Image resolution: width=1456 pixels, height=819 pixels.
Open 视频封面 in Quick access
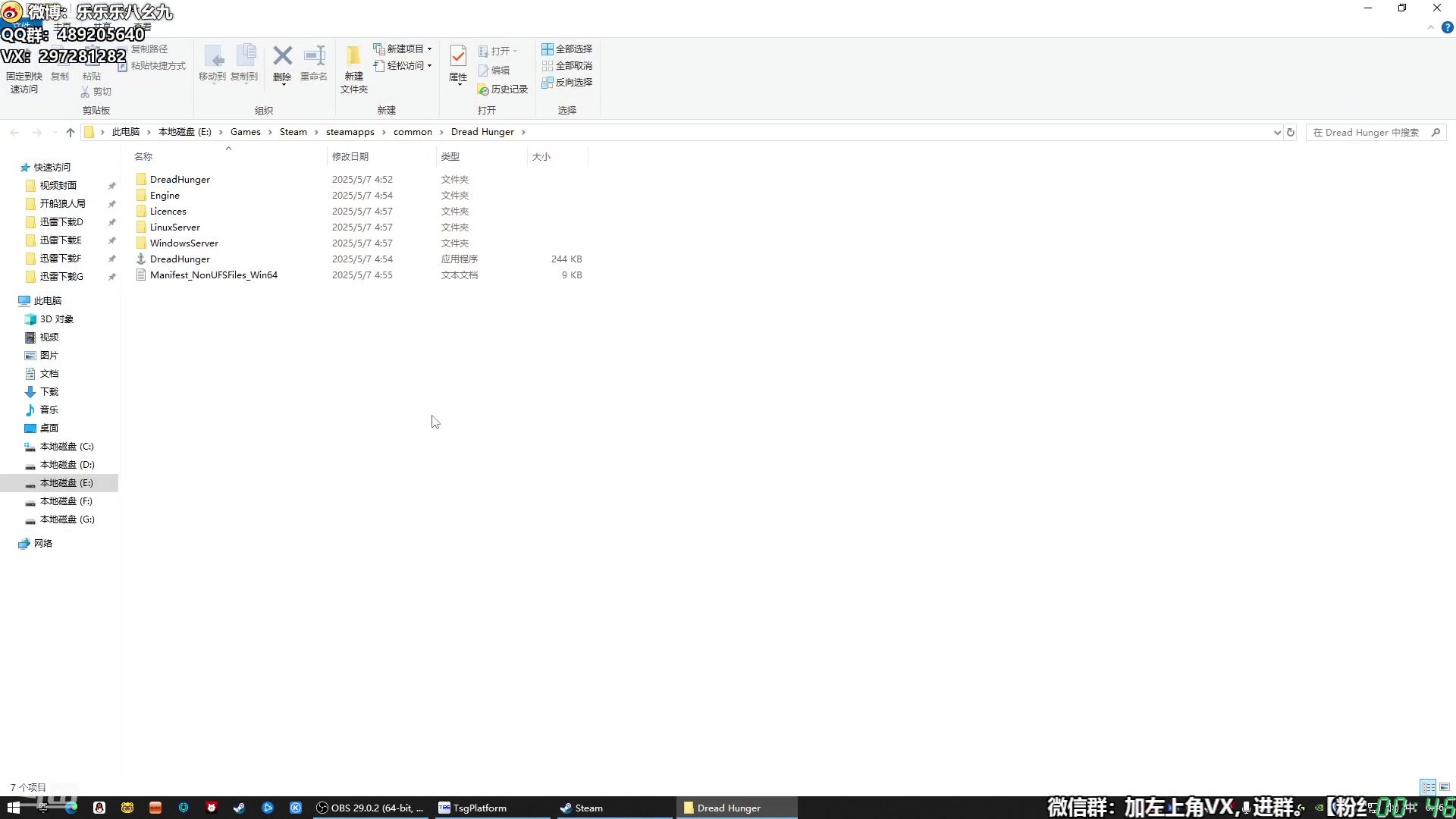[x=58, y=186]
